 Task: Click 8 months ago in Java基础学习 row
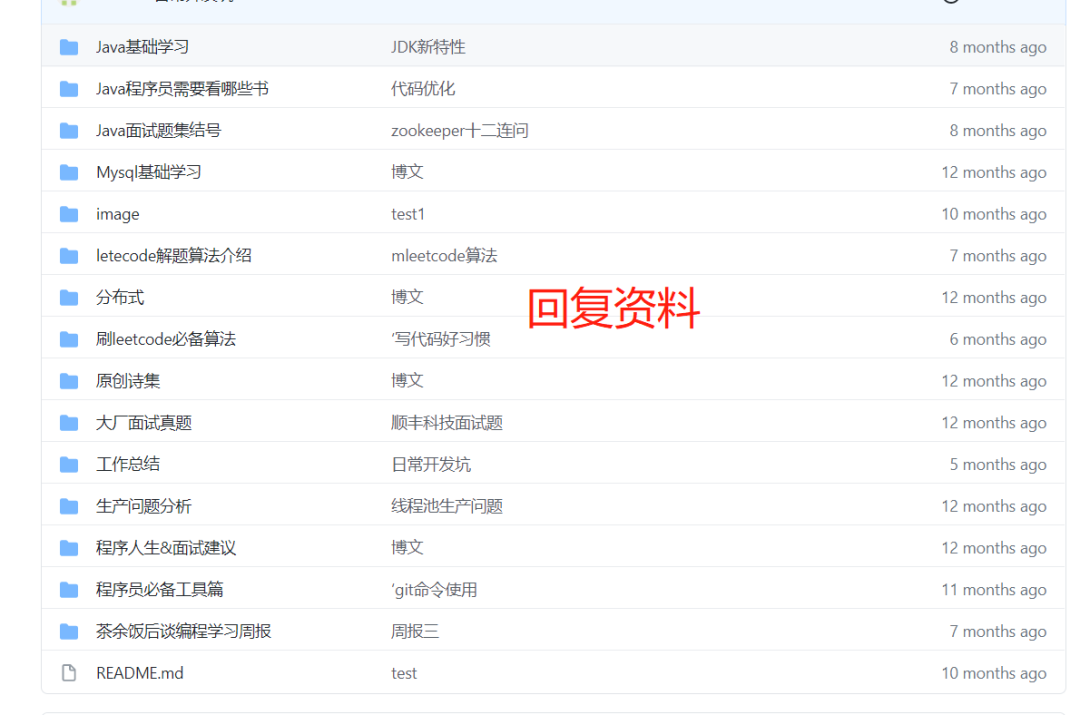[998, 47]
